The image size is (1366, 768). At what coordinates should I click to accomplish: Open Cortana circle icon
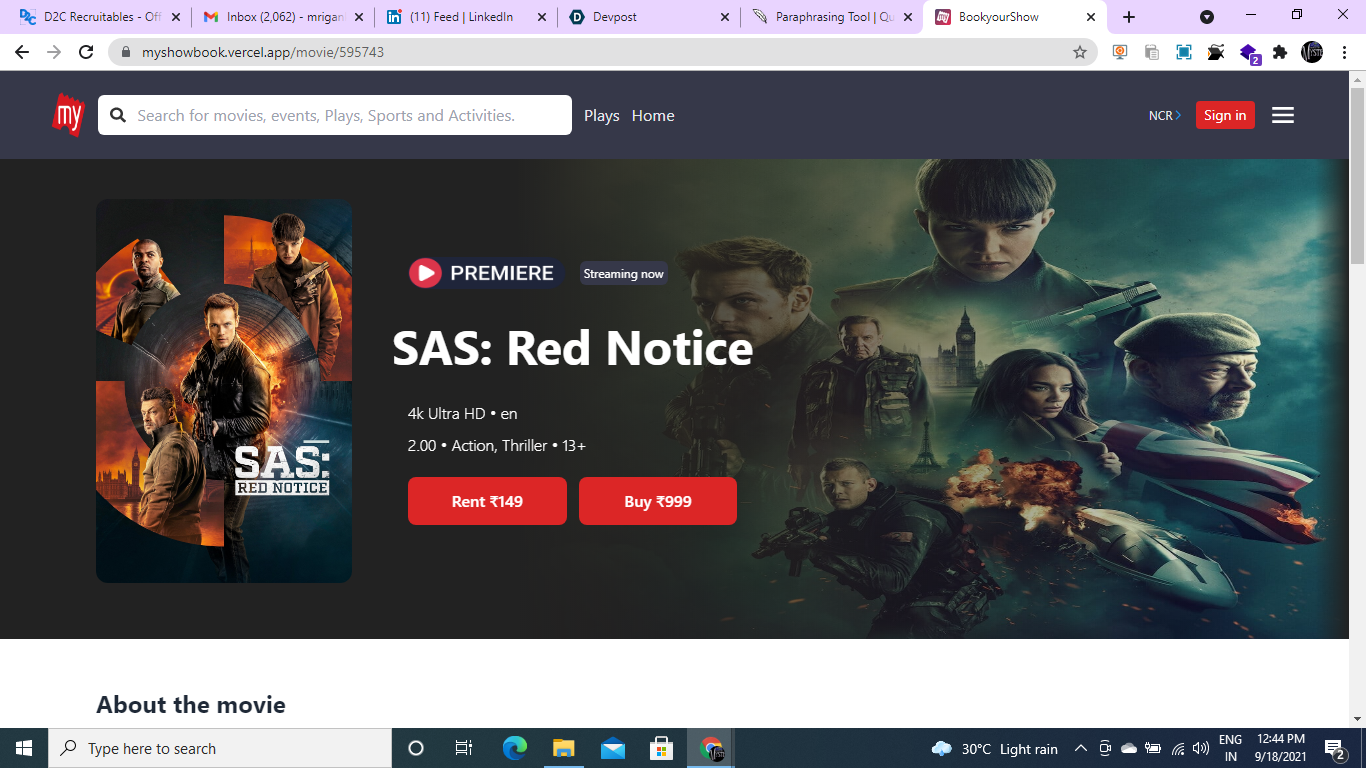click(416, 748)
